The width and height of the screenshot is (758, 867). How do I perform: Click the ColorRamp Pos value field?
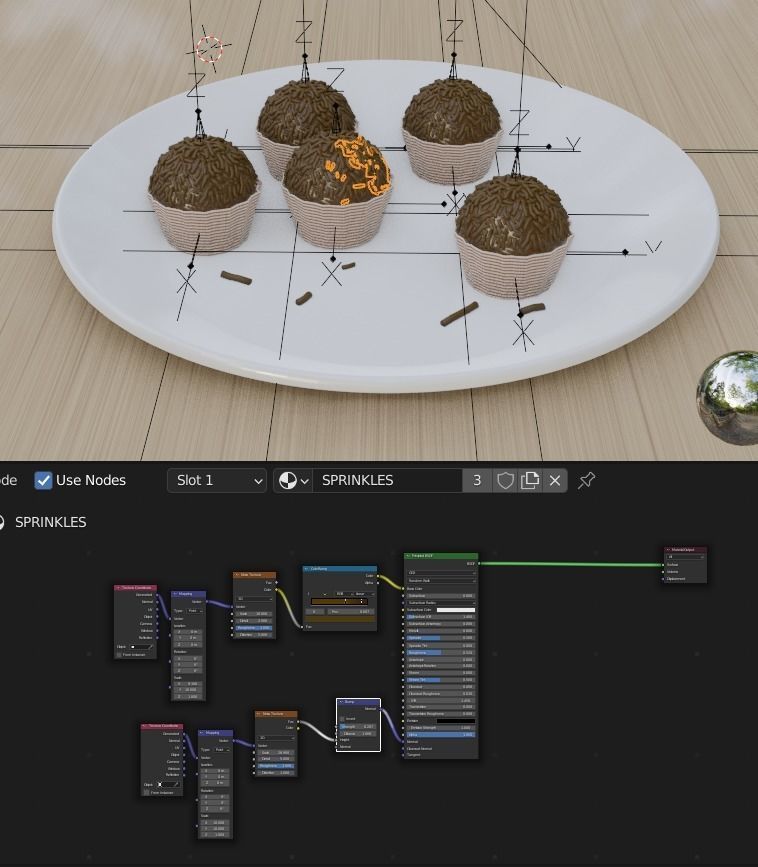[351, 612]
